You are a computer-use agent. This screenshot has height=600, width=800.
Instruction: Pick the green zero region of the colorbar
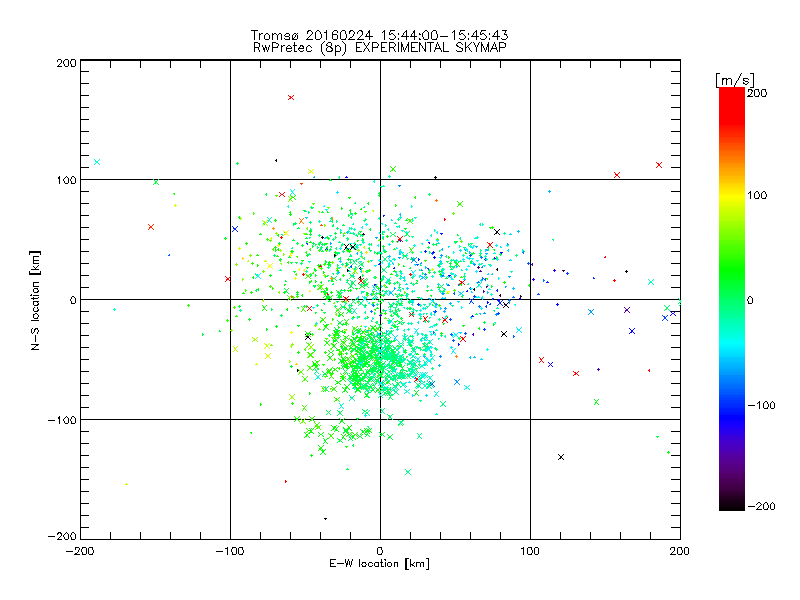[732, 300]
